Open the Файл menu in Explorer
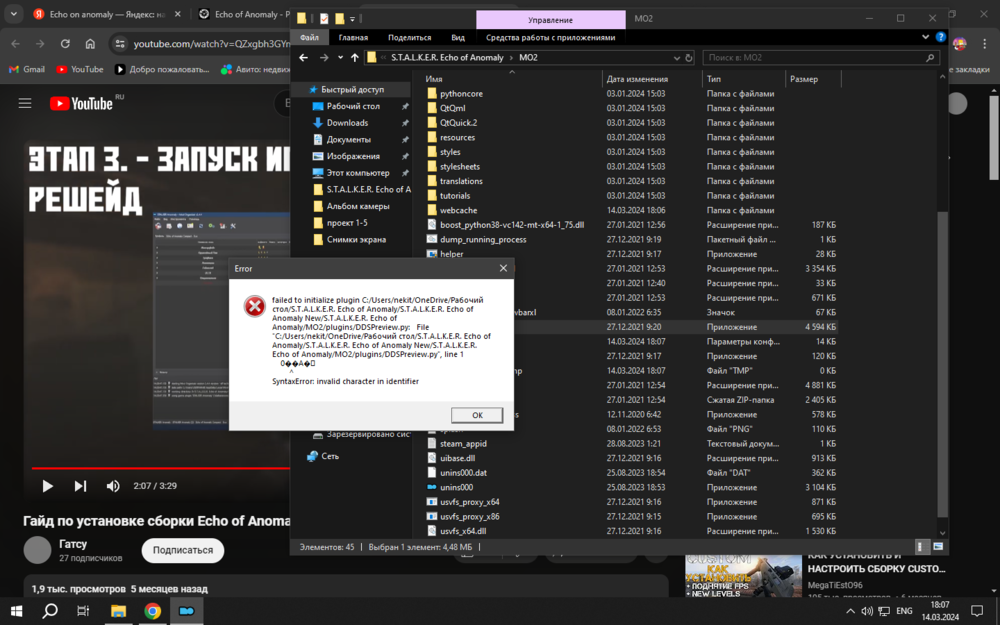 tap(309, 37)
